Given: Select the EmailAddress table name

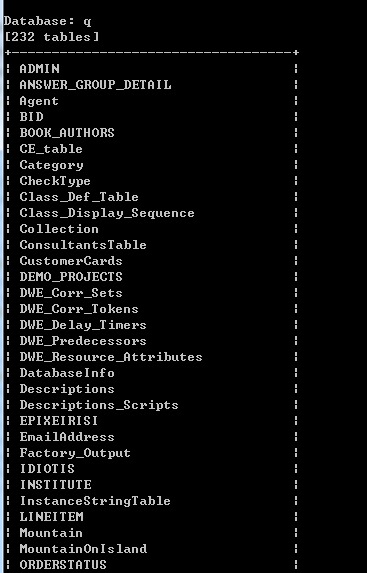Looking at the screenshot, I should click(x=67, y=437).
